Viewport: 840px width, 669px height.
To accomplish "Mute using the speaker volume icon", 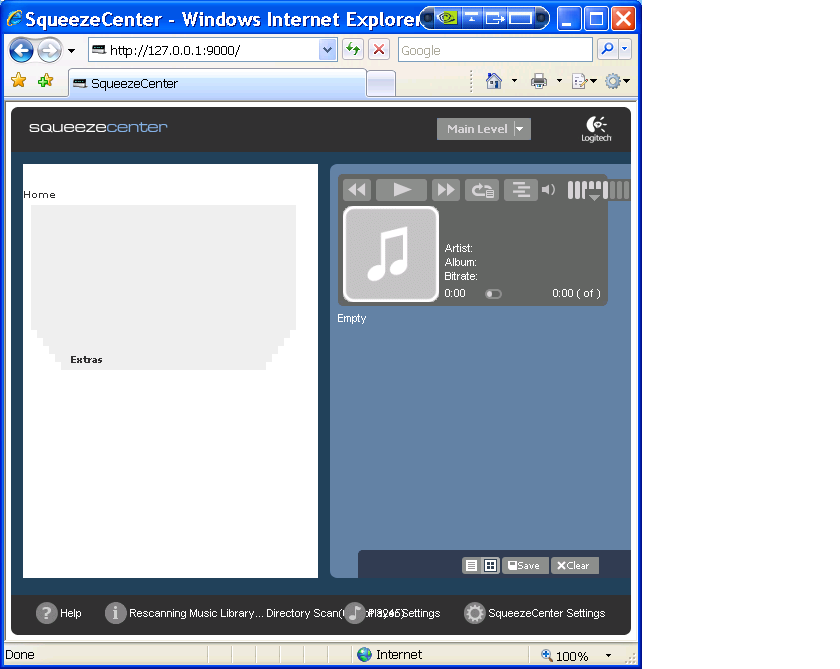I will [548, 190].
